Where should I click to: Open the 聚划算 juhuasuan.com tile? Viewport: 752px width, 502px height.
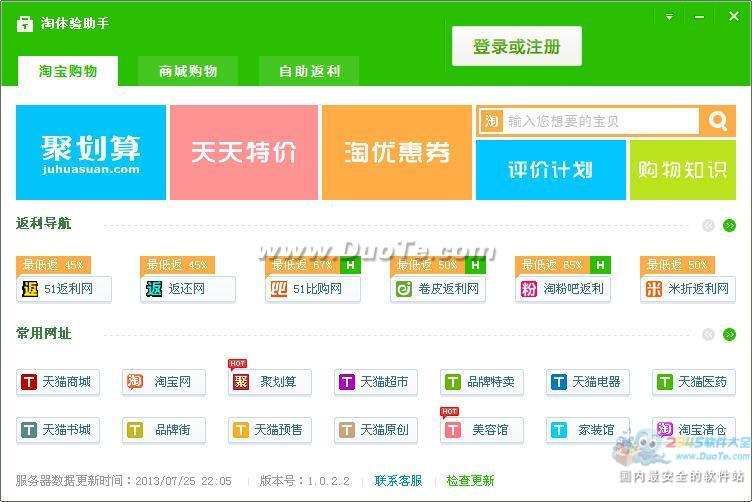91,152
